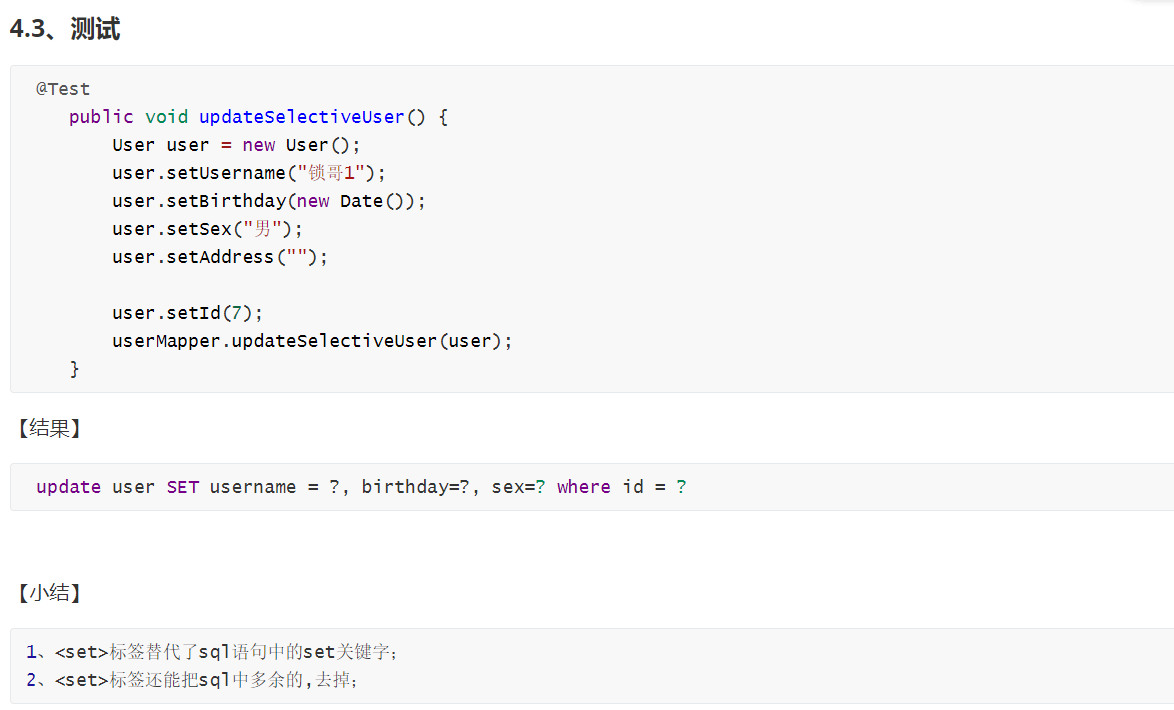
Task: Click the public keyword in code
Action: 101,117
